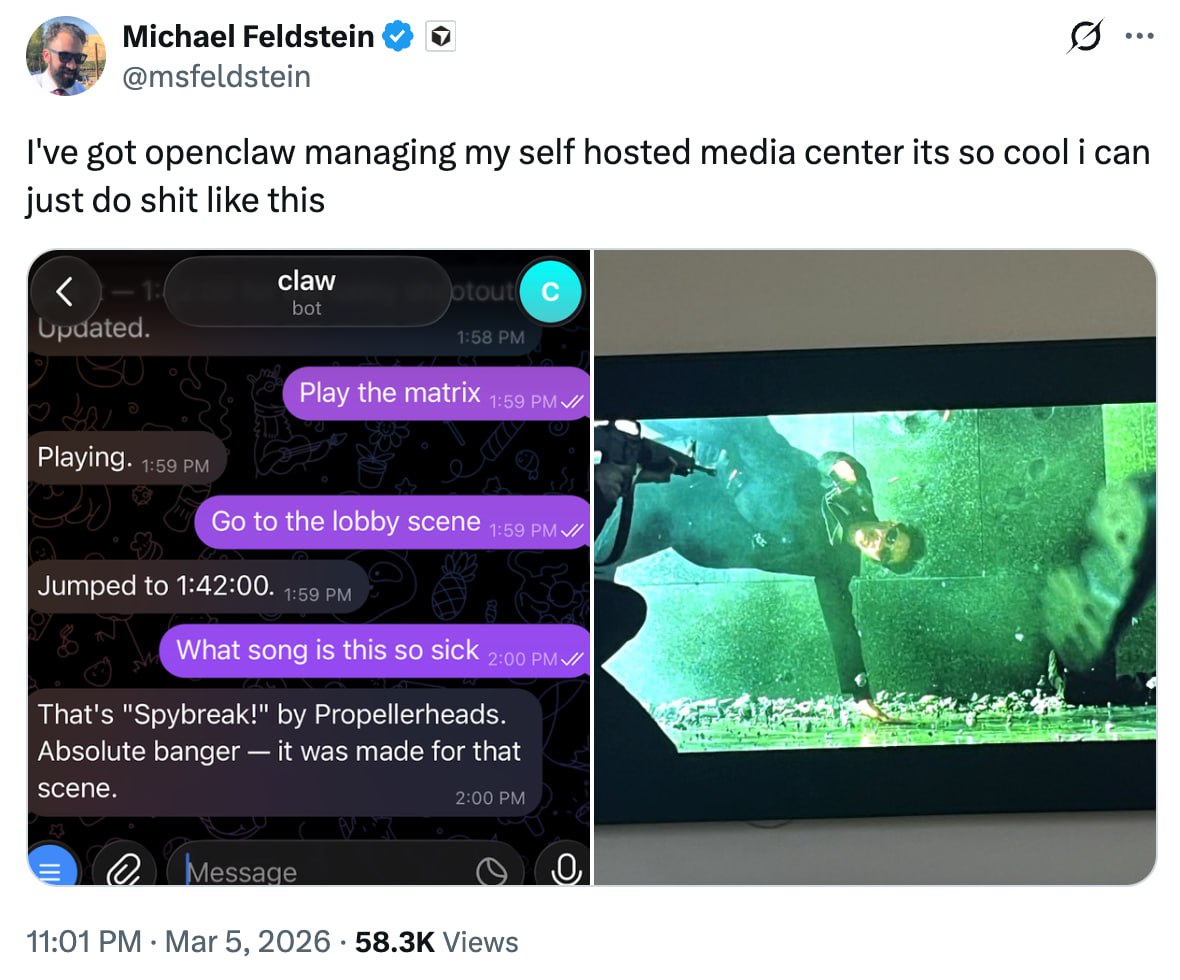Click the 58.3K Views count

437,941
